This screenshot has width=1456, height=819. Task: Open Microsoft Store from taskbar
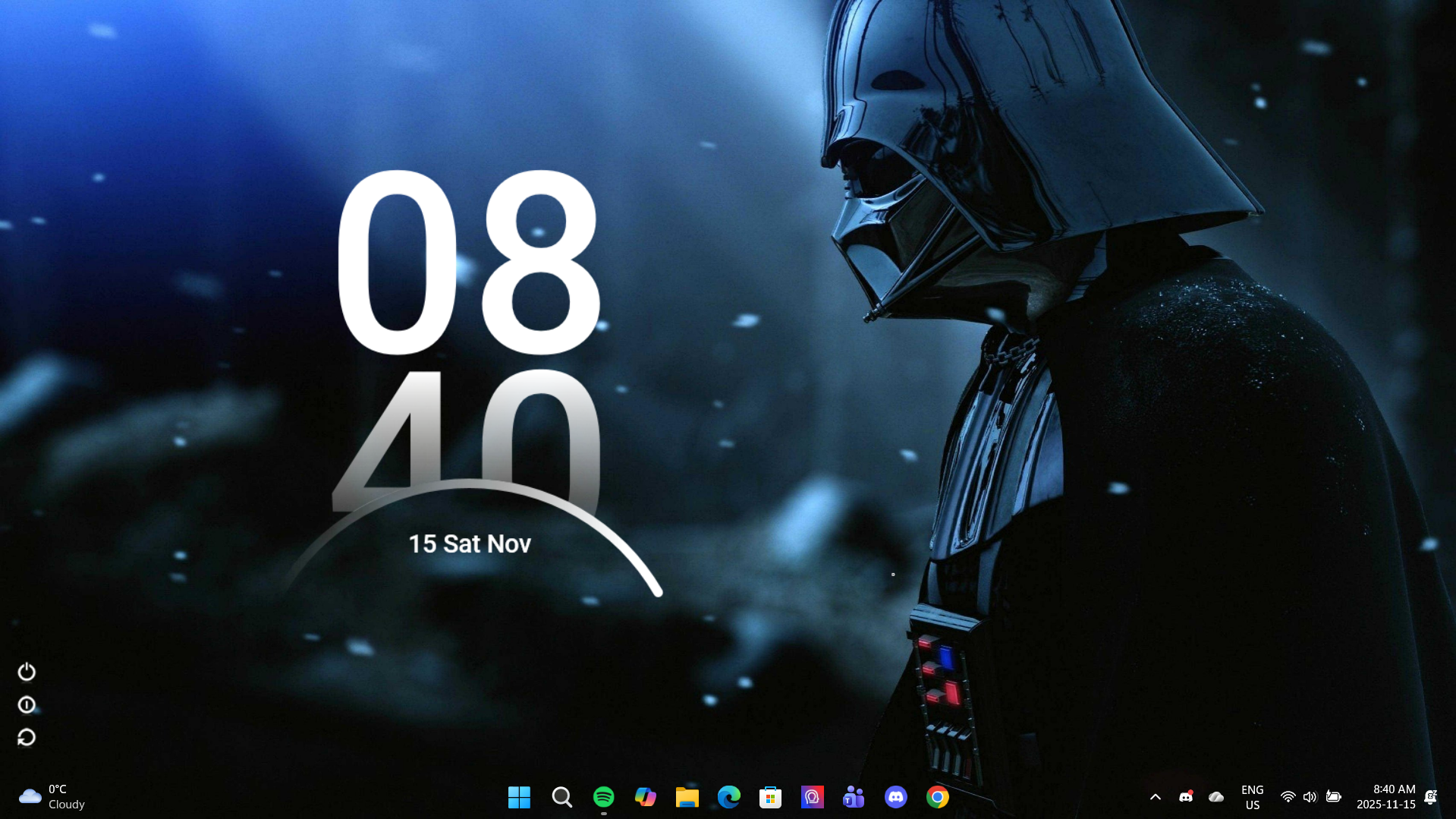(x=770, y=797)
